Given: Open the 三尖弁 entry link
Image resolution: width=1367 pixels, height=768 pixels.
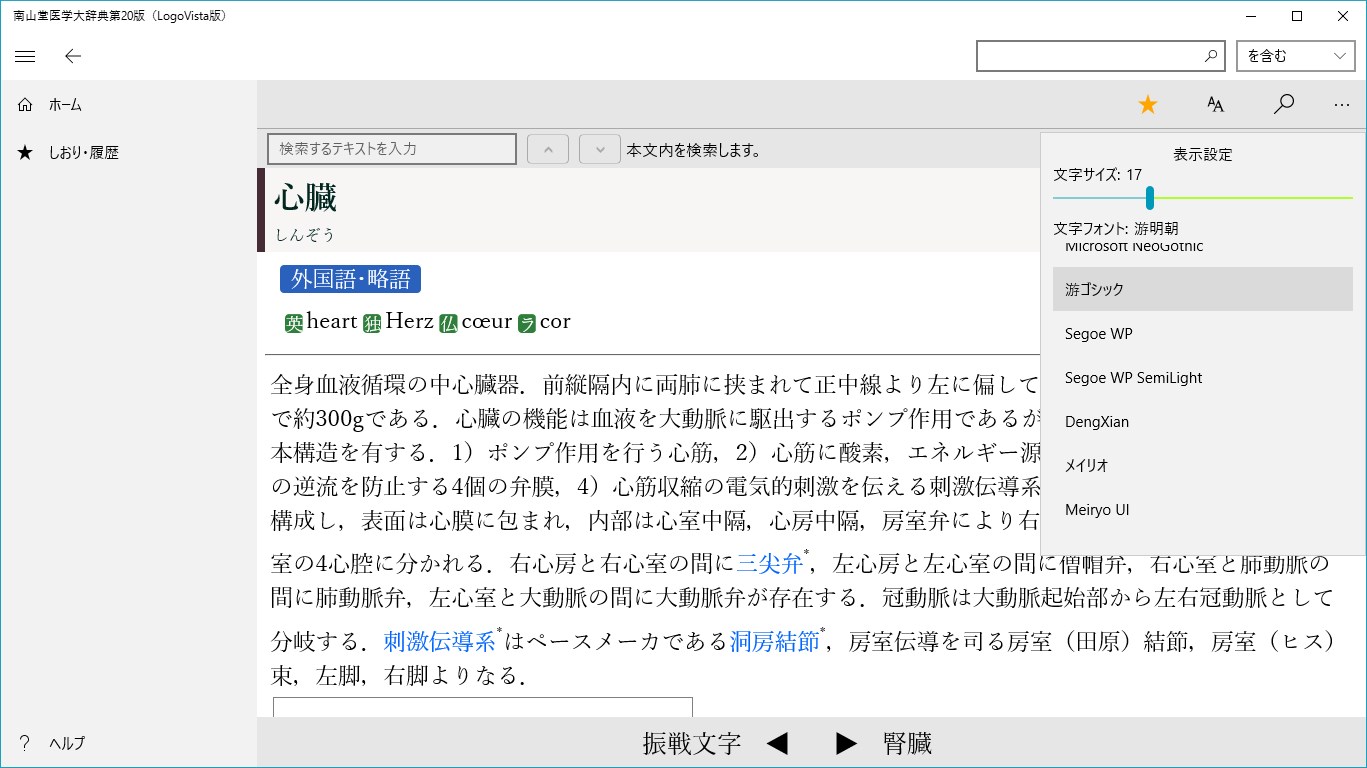Looking at the screenshot, I should coord(769,564).
